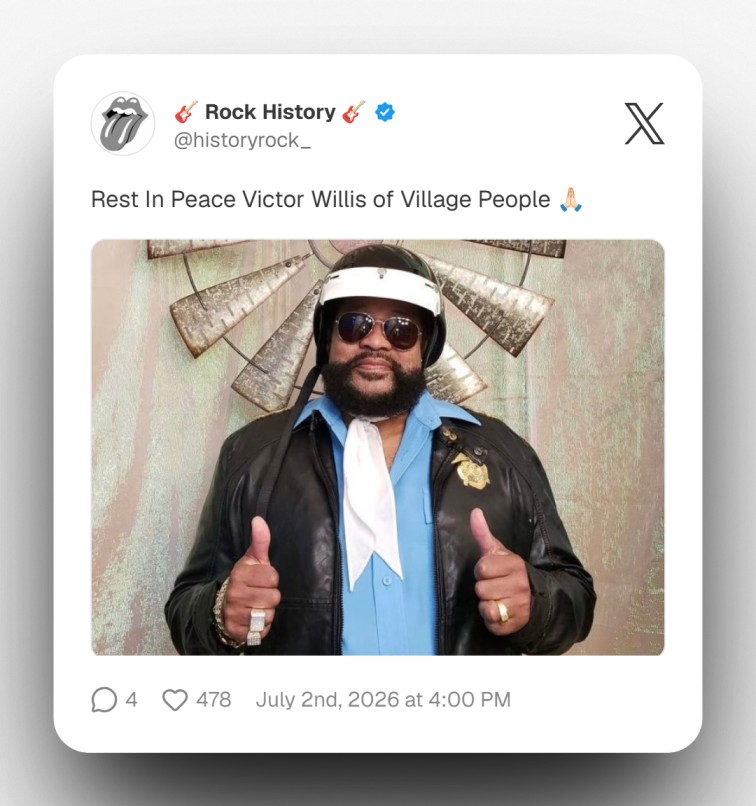756x806 pixels.
Task: Like the post with the heart icon
Action: [175, 700]
